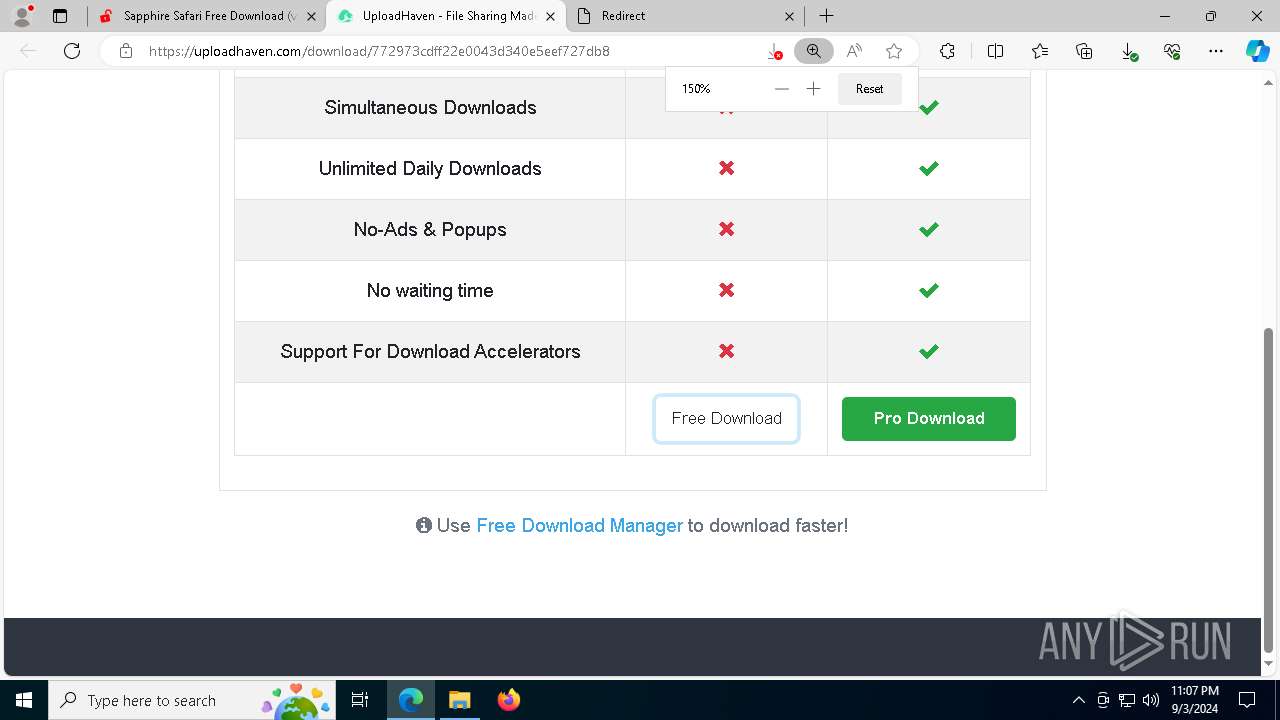Open File Explorer from the taskbar
This screenshot has height=720, width=1280.
click(459, 700)
